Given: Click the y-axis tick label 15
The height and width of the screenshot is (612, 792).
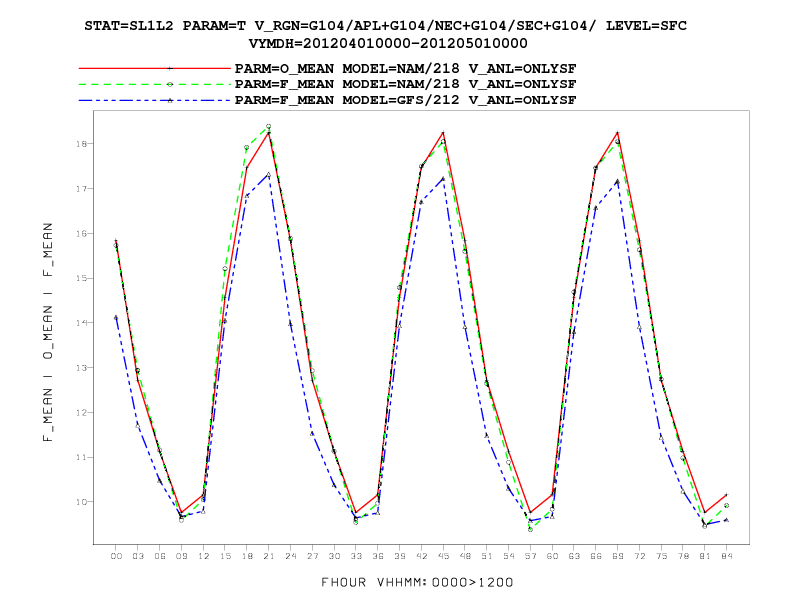Looking at the screenshot, I should tap(81, 278).
